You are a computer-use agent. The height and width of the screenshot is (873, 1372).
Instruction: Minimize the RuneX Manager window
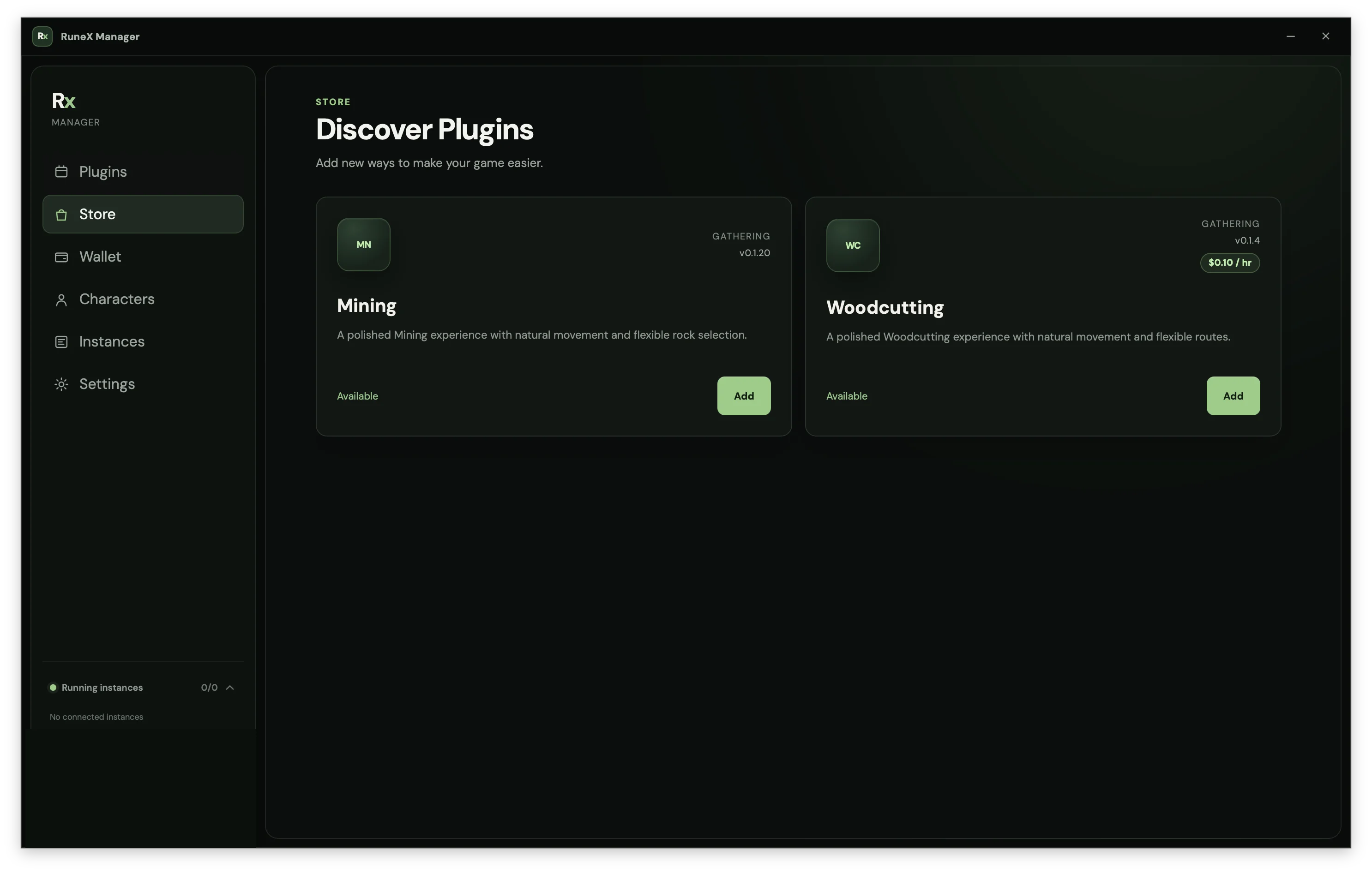point(1291,36)
